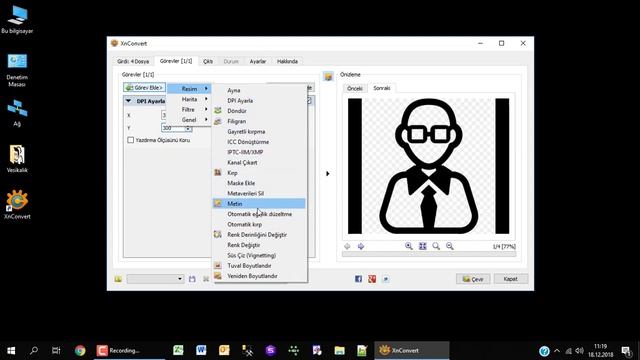This screenshot has width=640, height=360.
Task: Show hidden system tray icons
Action: coord(557,351)
